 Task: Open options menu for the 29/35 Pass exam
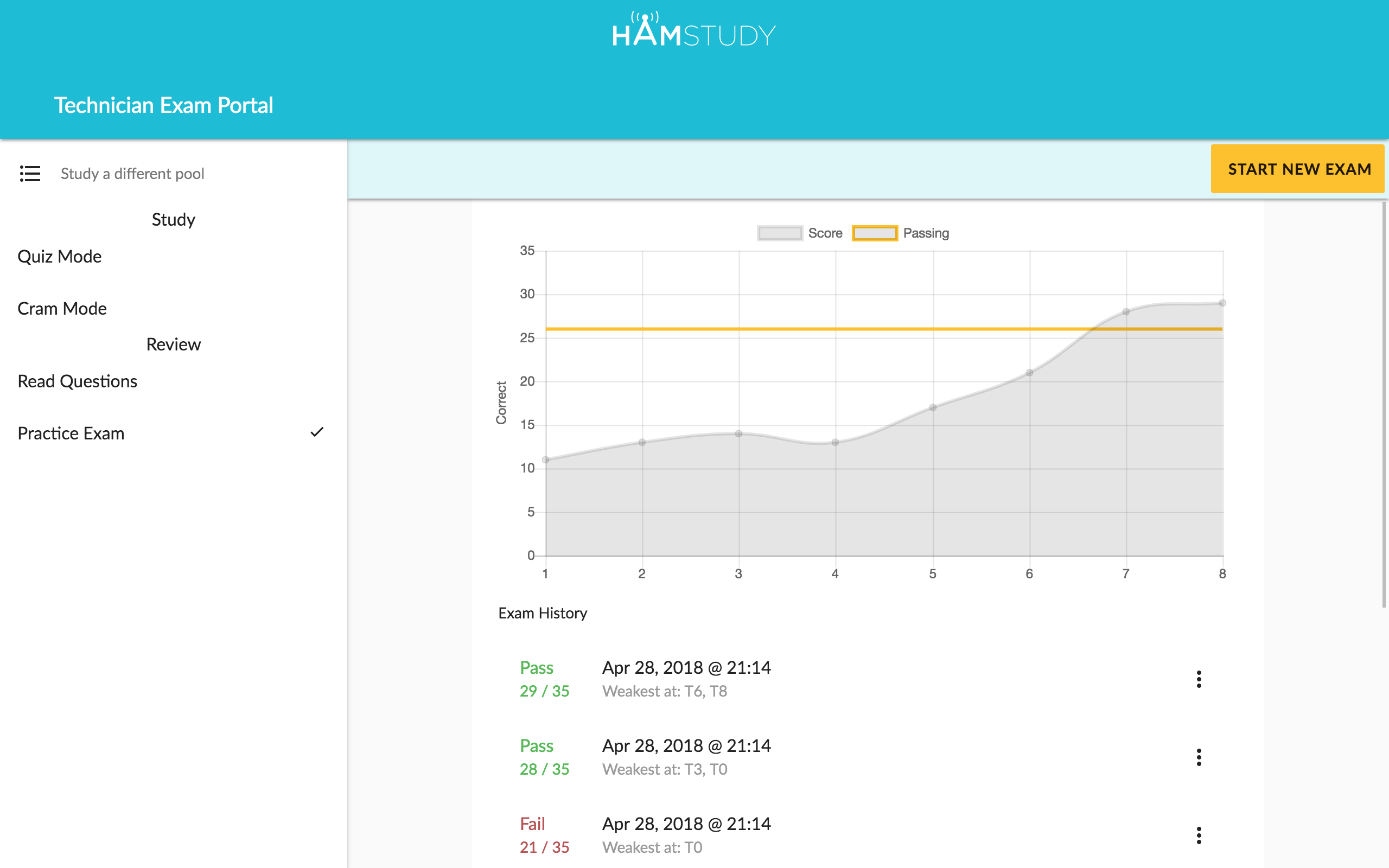point(1199,680)
